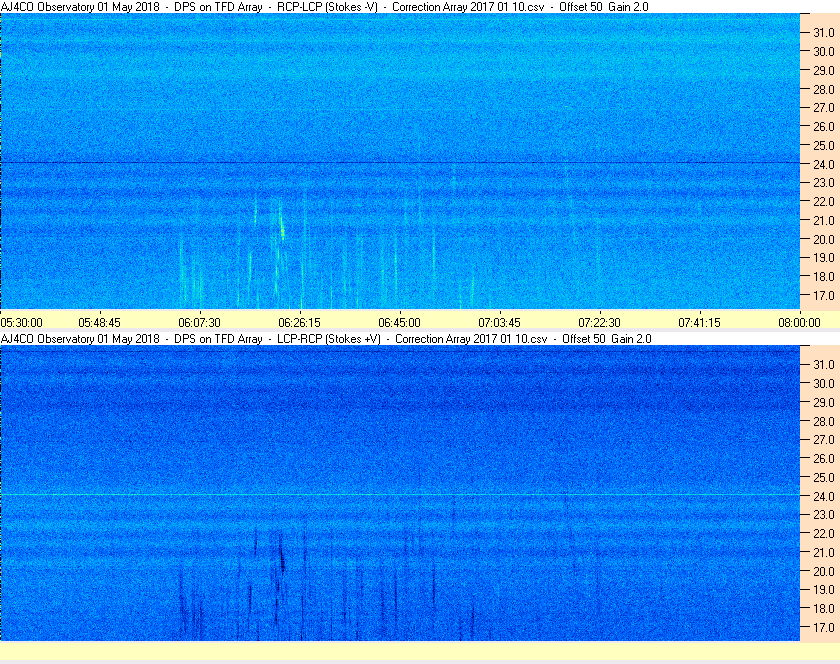The width and height of the screenshot is (840, 664).
Task: Pick 21.0 on the Stokes +V frequency axis
Action: coord(824,552)
